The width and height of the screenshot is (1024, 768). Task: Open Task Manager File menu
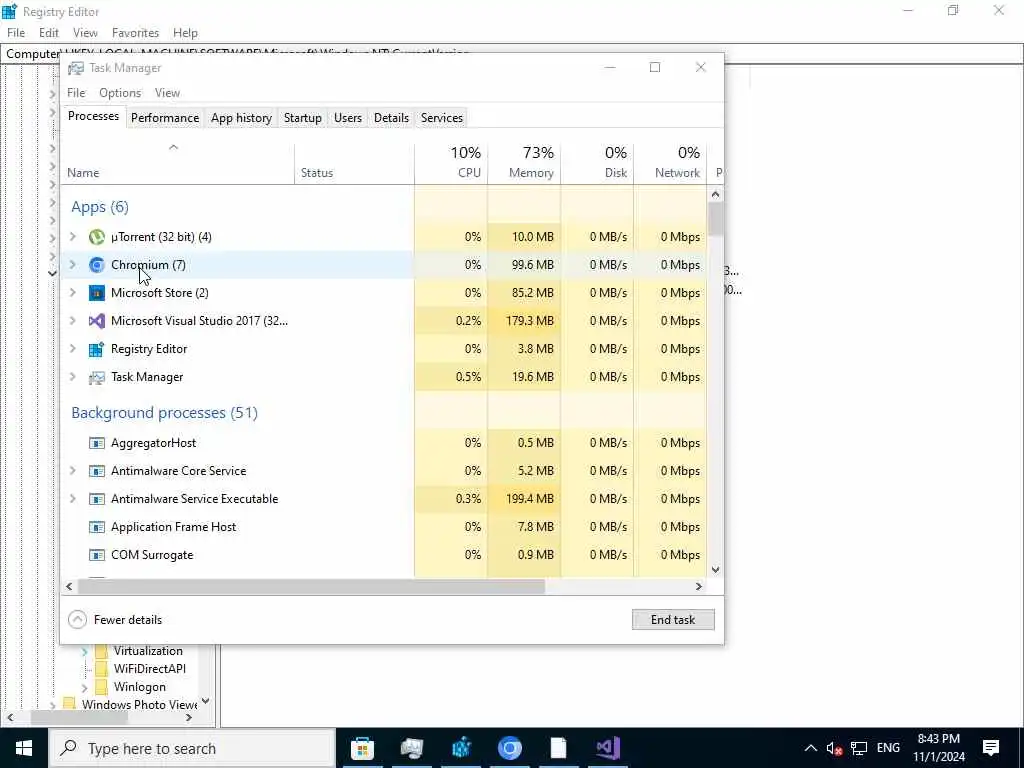[x=76, y=93]
